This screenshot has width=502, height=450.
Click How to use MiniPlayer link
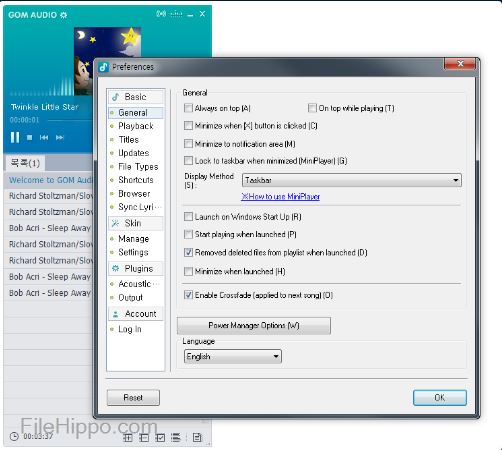point(280,196)
